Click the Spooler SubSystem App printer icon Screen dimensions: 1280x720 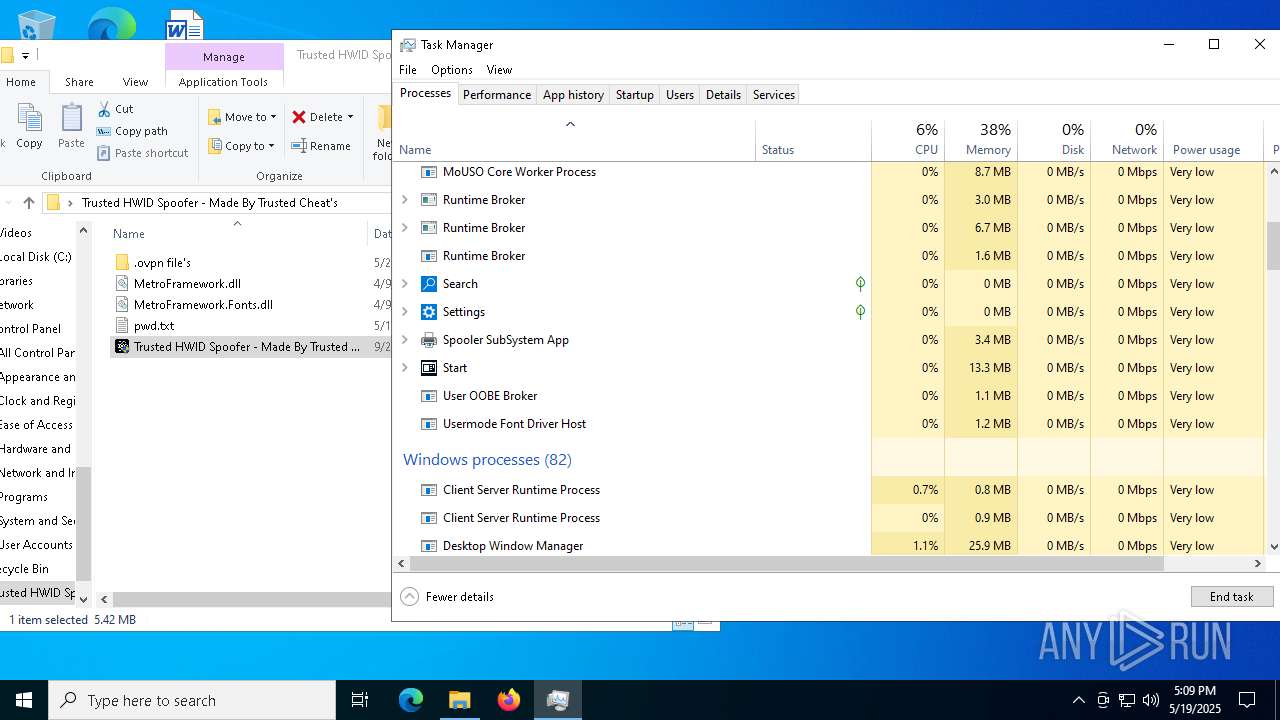pos(429,340)
